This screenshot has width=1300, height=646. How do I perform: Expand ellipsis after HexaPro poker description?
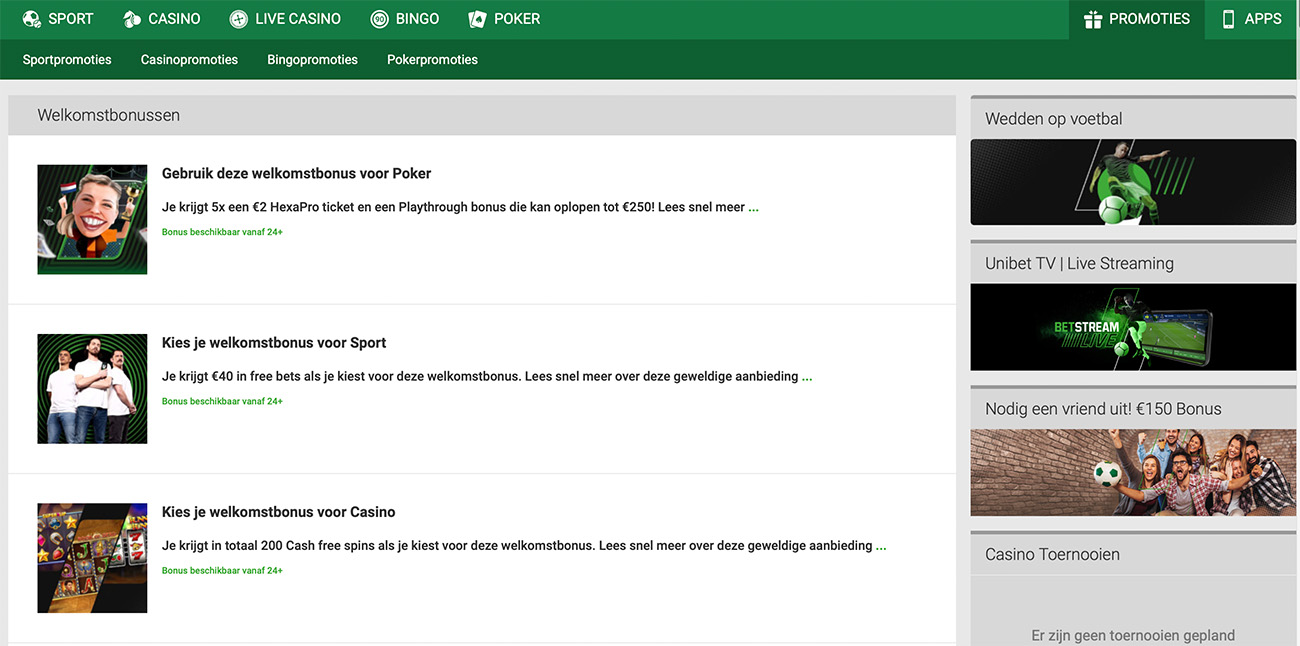click(754, 208)
